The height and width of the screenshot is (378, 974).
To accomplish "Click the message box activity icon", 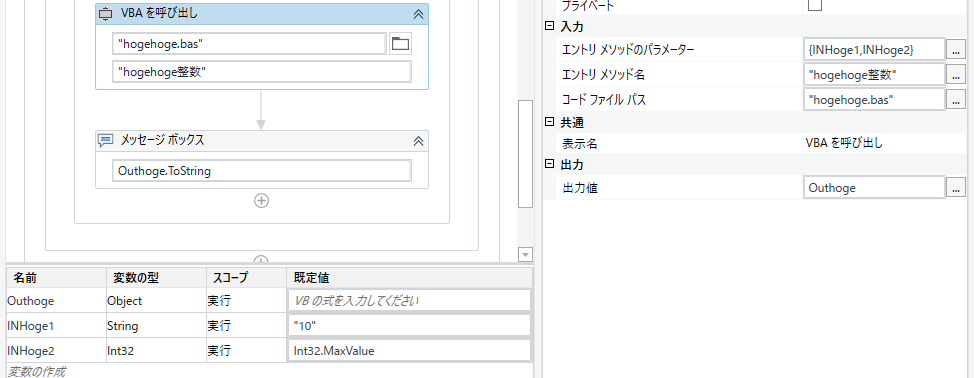I will 106,141.
